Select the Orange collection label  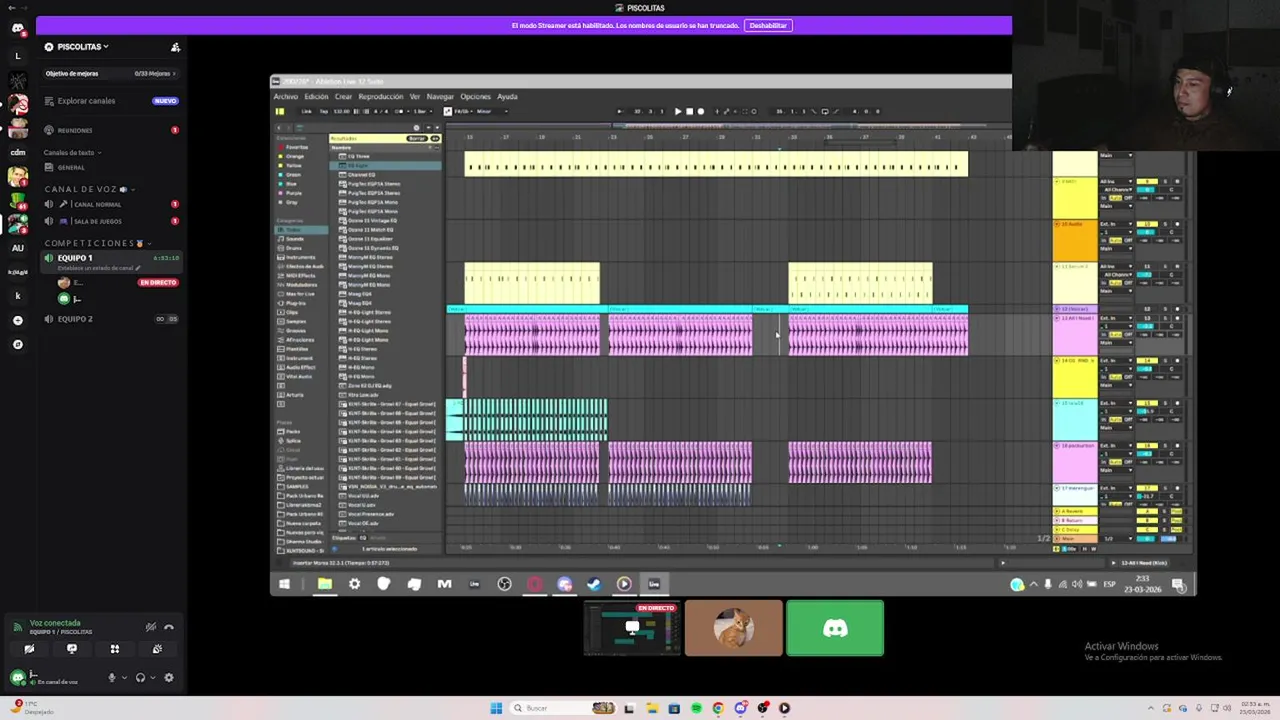[x=295, y=156]
